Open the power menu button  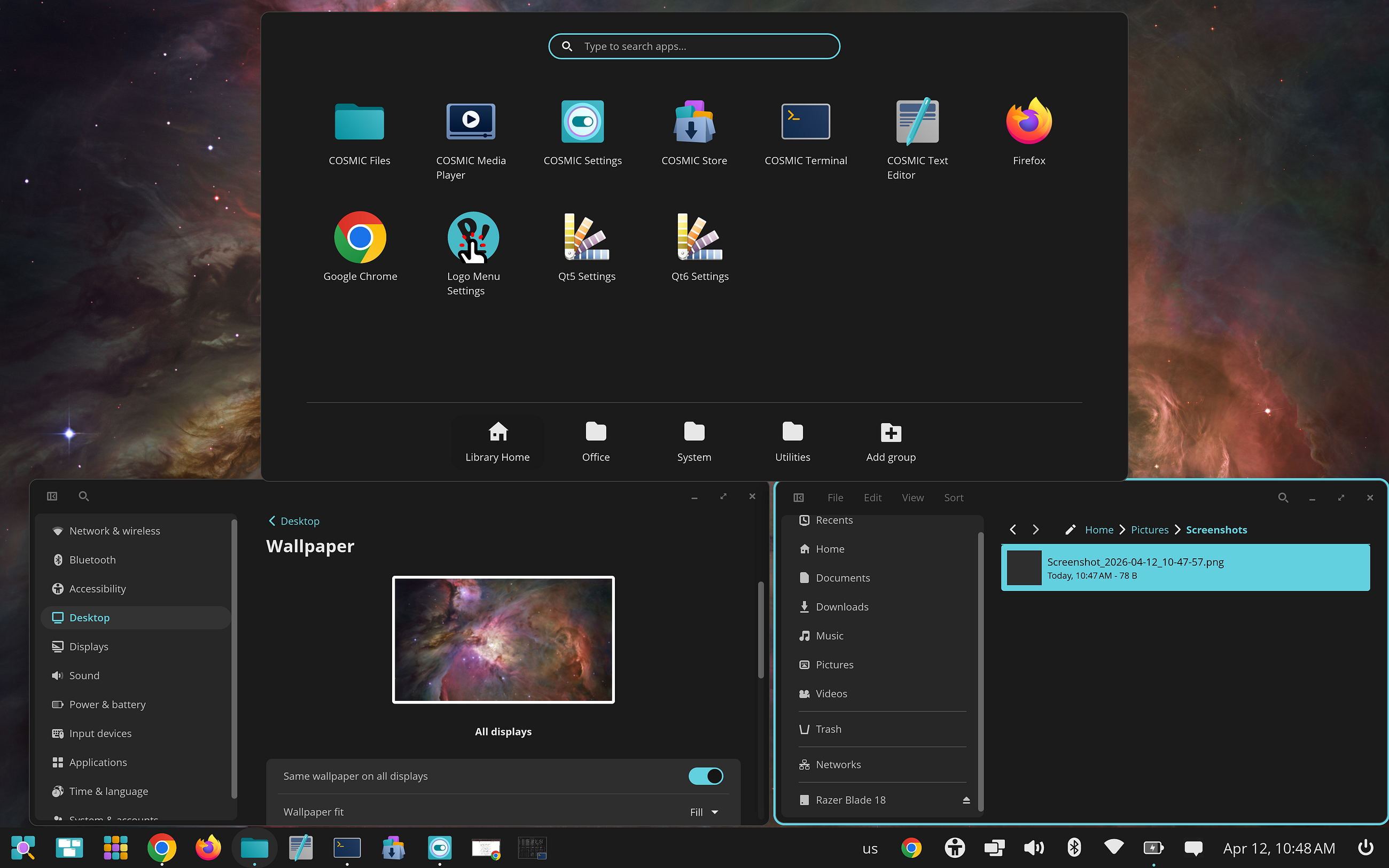(1365, 848)
